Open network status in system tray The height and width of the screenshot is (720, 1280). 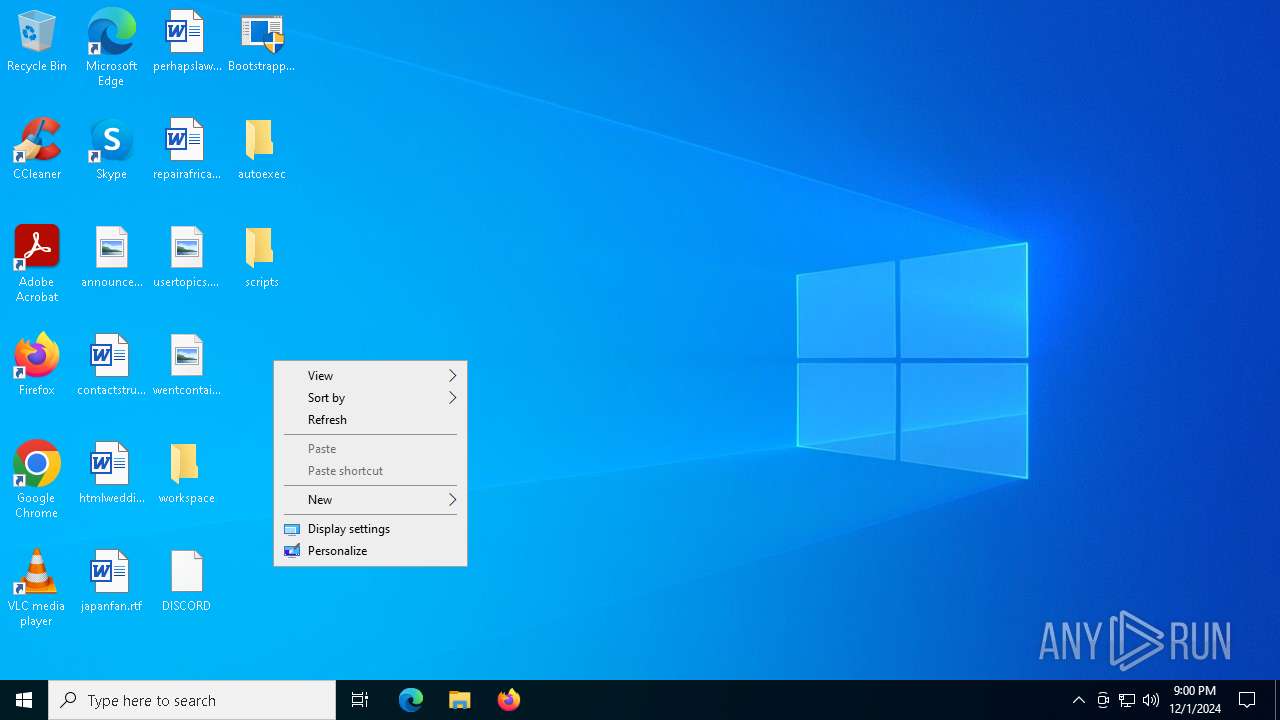tap(1127, 700)
